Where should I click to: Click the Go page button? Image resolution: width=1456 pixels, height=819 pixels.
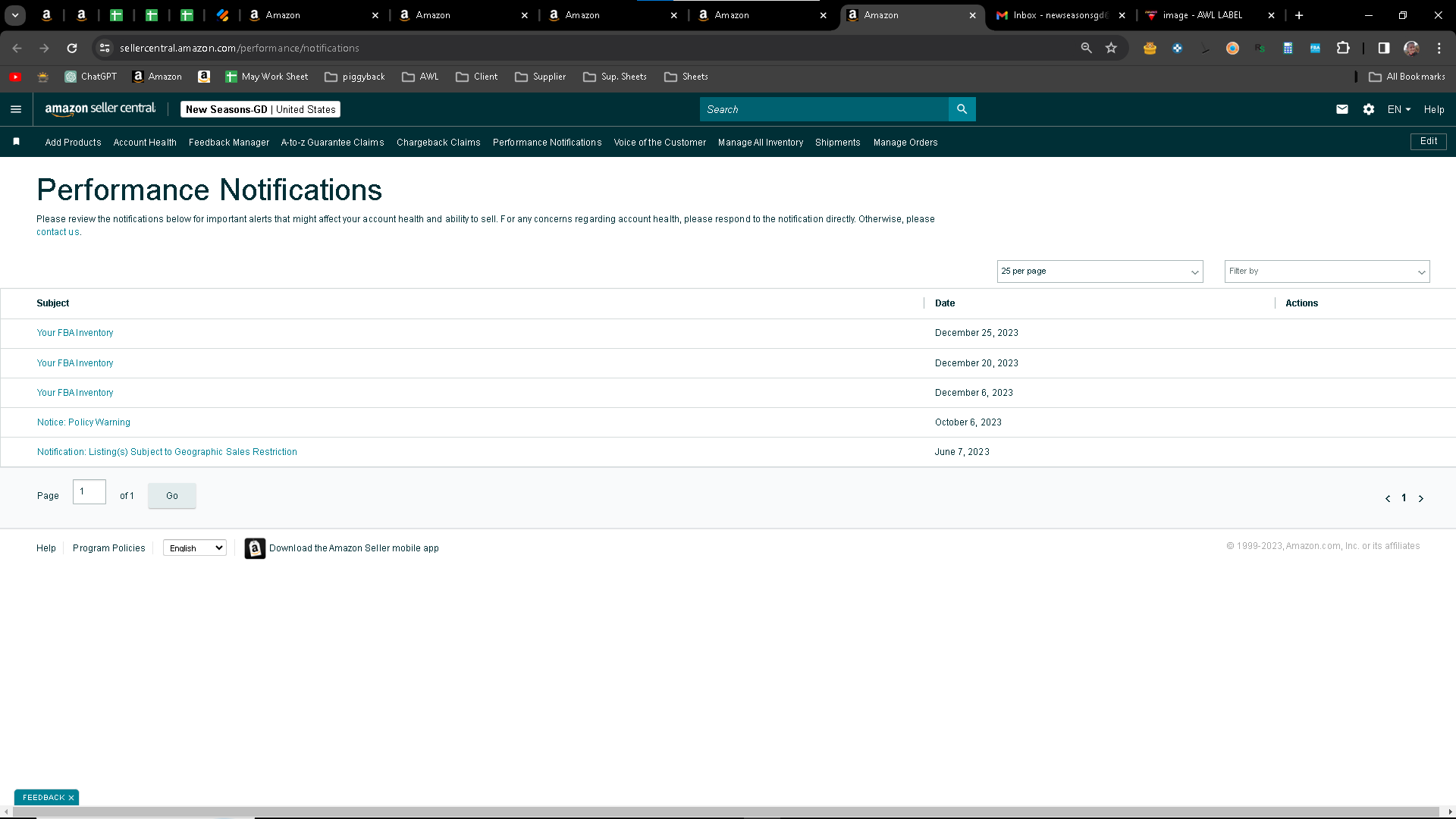point(172,496)
